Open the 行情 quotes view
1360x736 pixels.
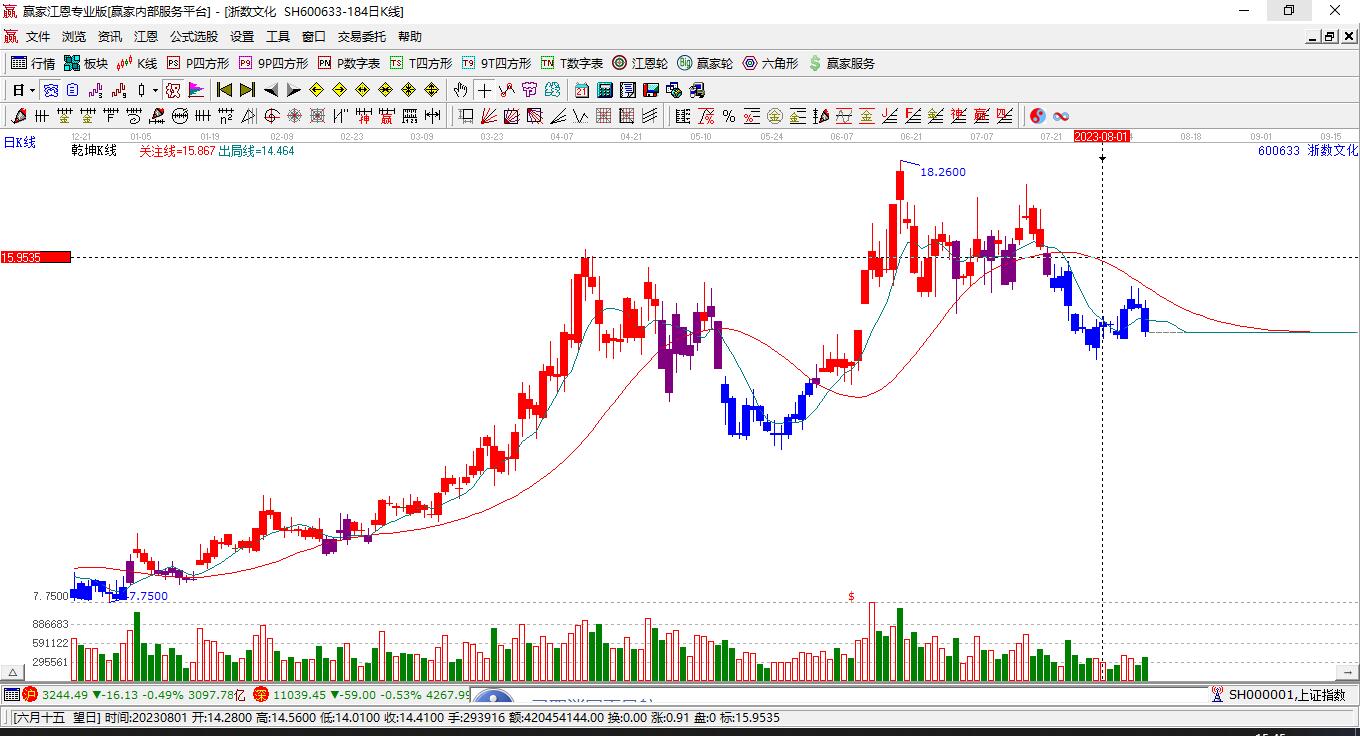point(33,63)
